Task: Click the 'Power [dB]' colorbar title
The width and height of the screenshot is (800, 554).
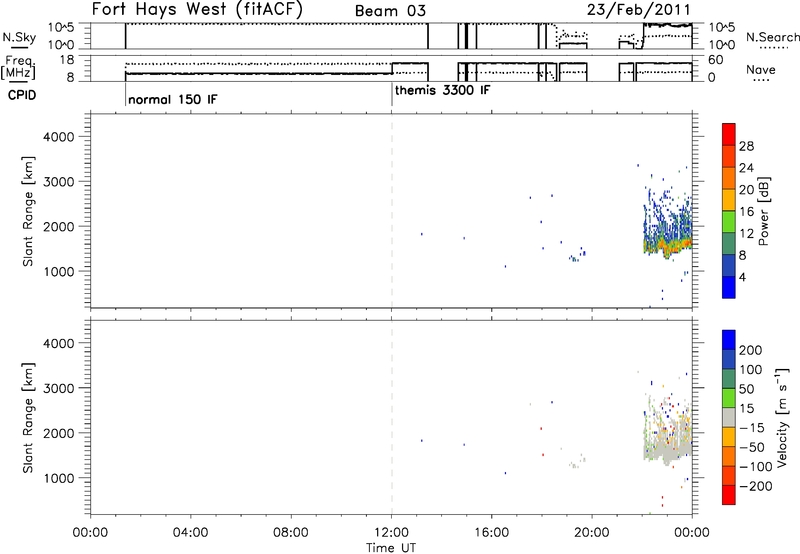Action: point(764,211)
